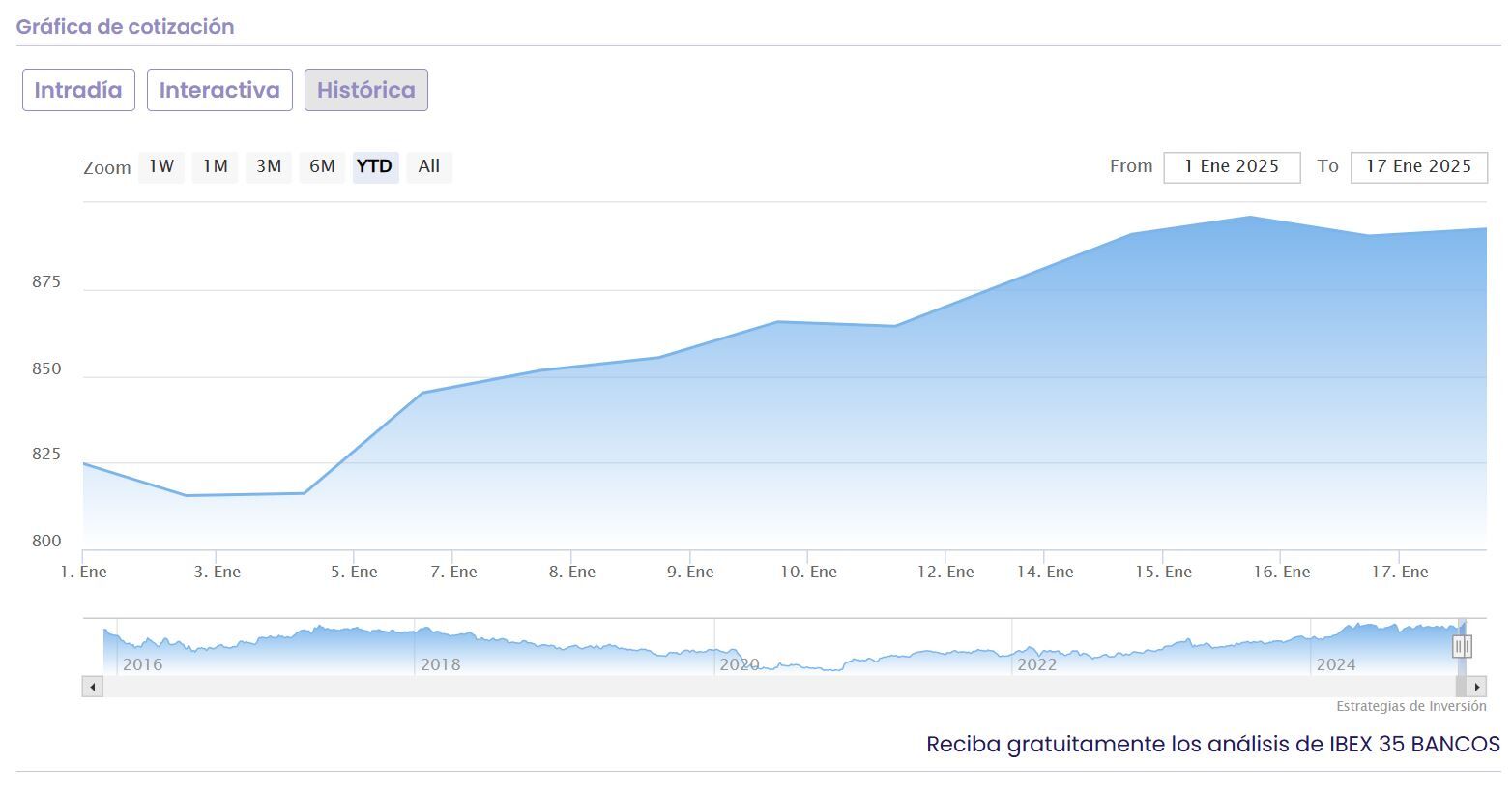Set zoom range to 1W
The height and width of the screenshot is (794, 1512).
click(161, 166)
